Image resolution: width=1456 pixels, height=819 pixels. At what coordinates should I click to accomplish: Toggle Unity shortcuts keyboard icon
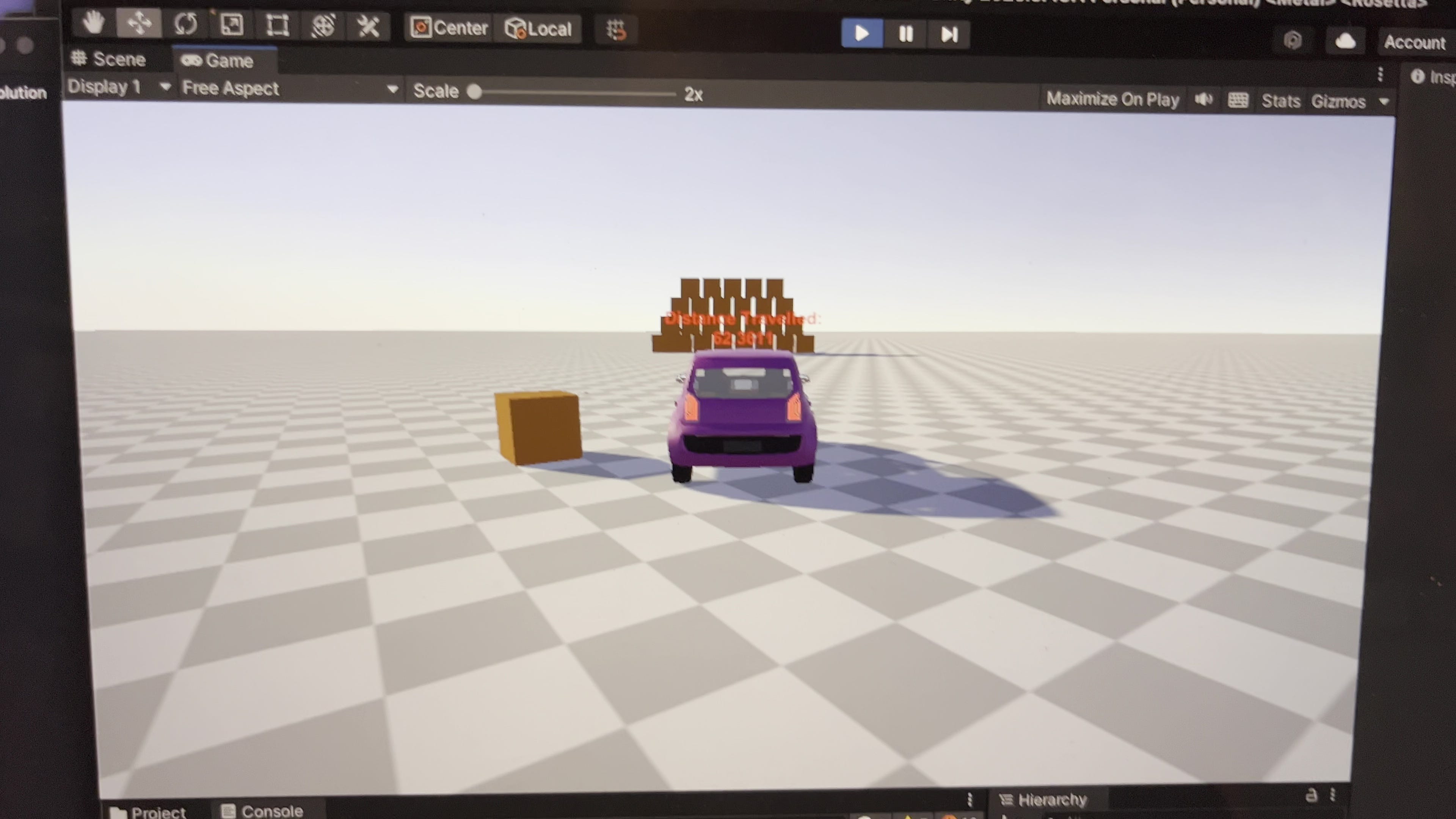1238,100
